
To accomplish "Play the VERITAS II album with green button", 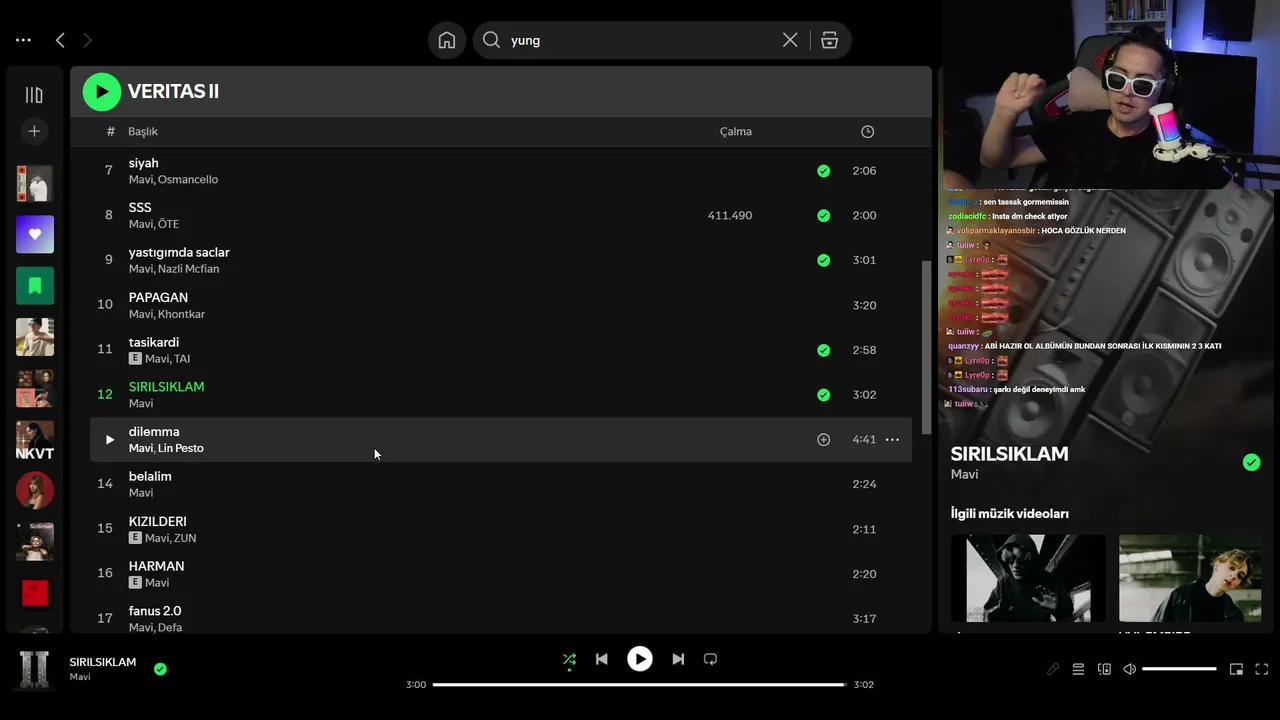I will [101, 92].
